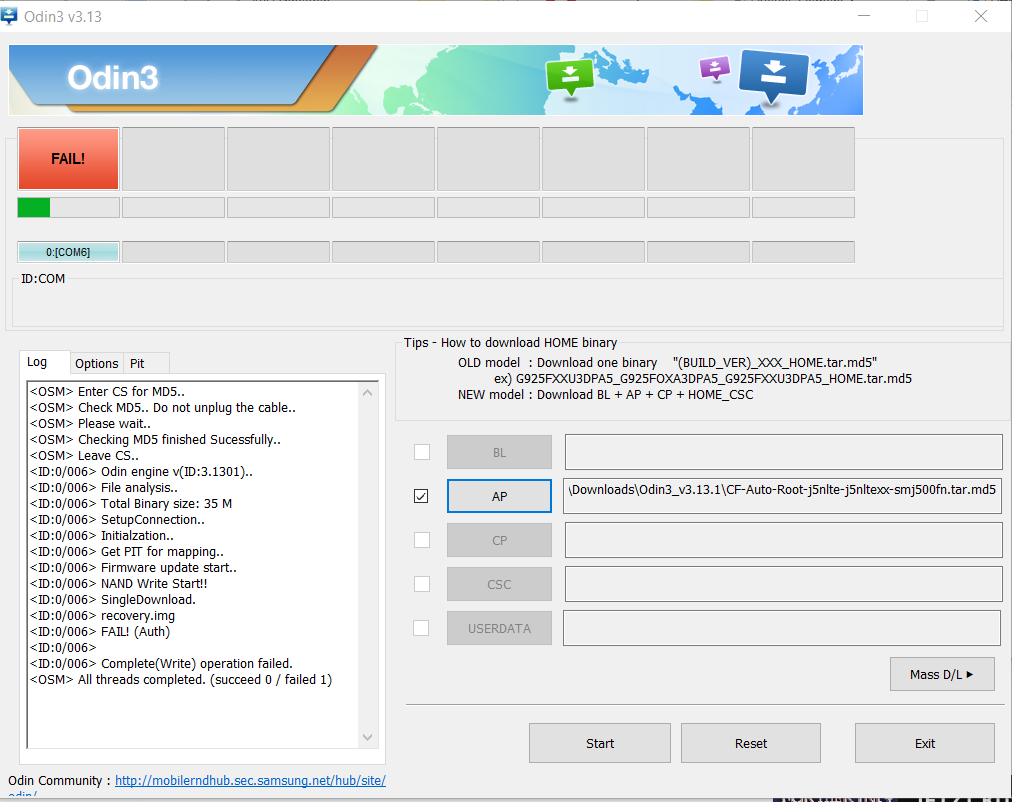The image size is (1012, 802).
Task: Click the "SetupConnection.." log line
Action: 117,519
